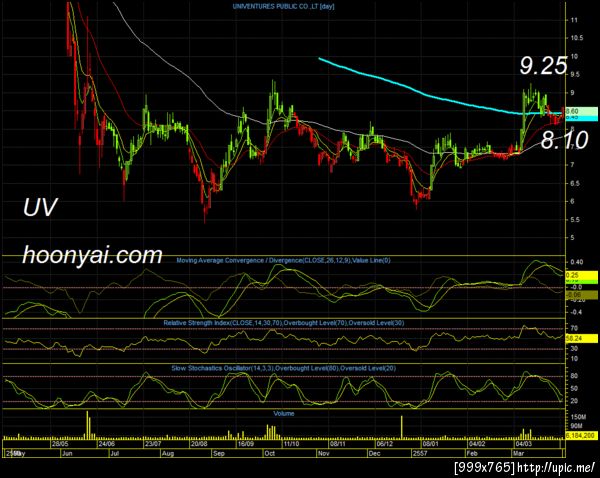This screenshot has width=600, height=478.
Task: Select the 11/10 date marker
Action: click(x=291, y=444)
